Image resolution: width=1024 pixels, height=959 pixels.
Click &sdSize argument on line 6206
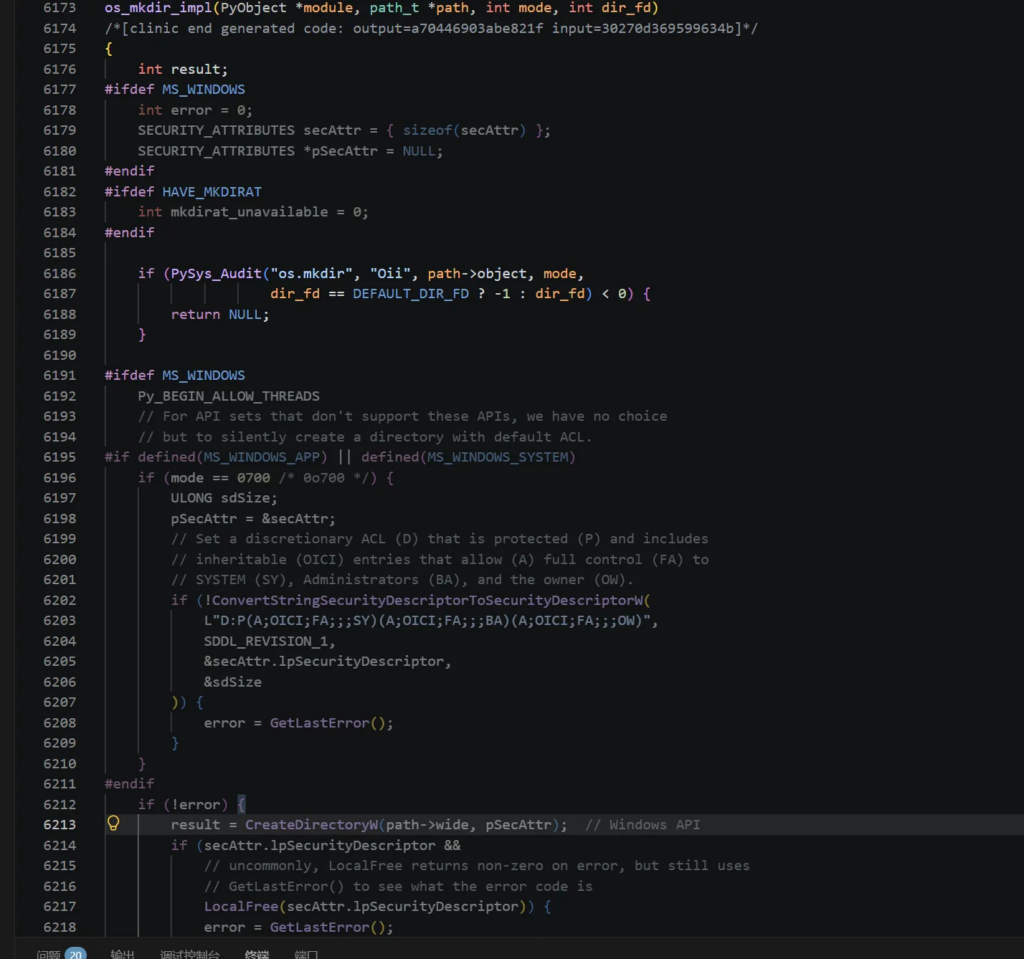(x=232, y=681)
